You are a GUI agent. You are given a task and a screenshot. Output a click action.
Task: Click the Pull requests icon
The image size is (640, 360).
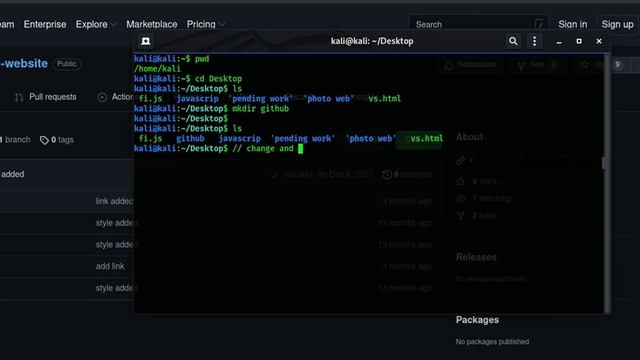pos(19,98)
